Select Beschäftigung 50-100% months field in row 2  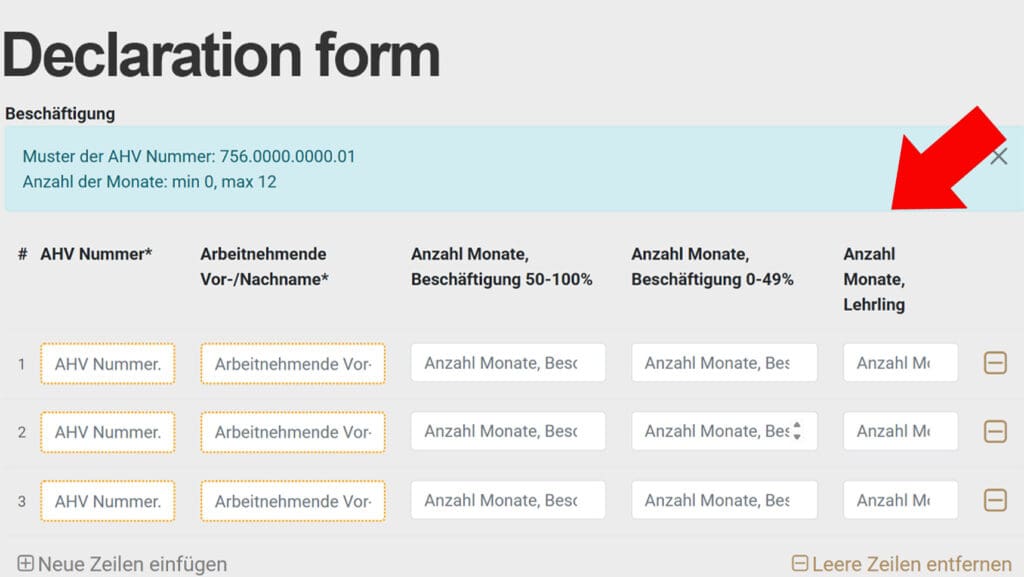coord(507,431)
